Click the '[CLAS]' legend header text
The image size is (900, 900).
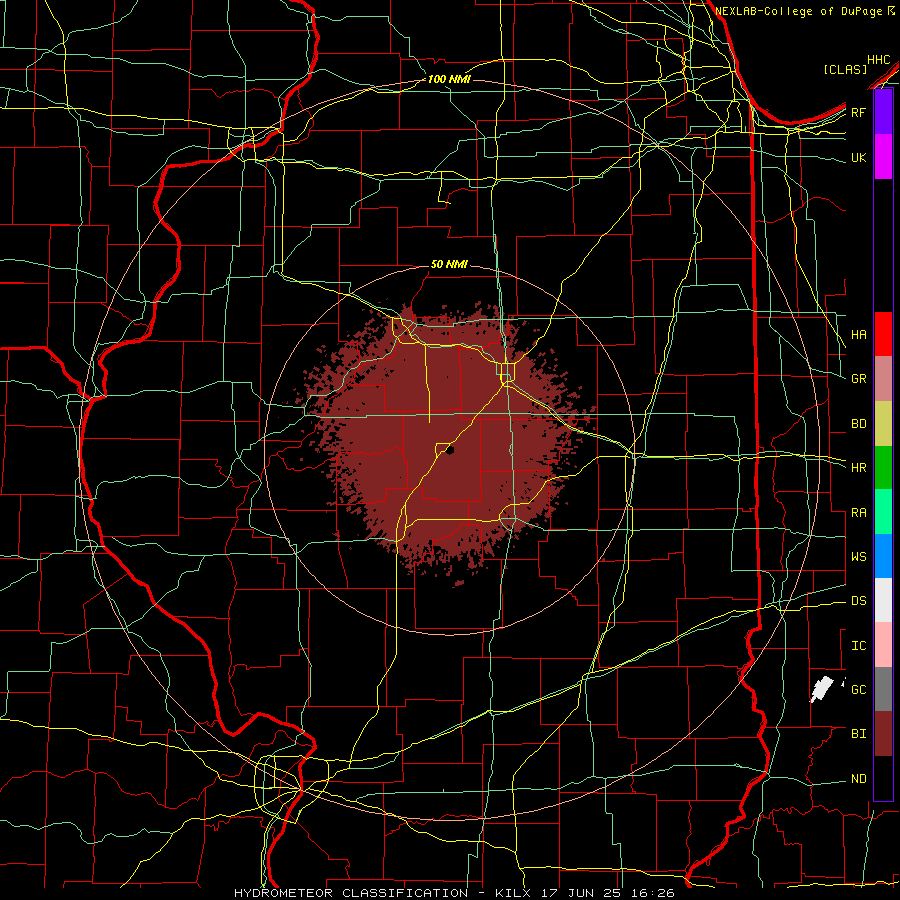(x=845, y=69)
